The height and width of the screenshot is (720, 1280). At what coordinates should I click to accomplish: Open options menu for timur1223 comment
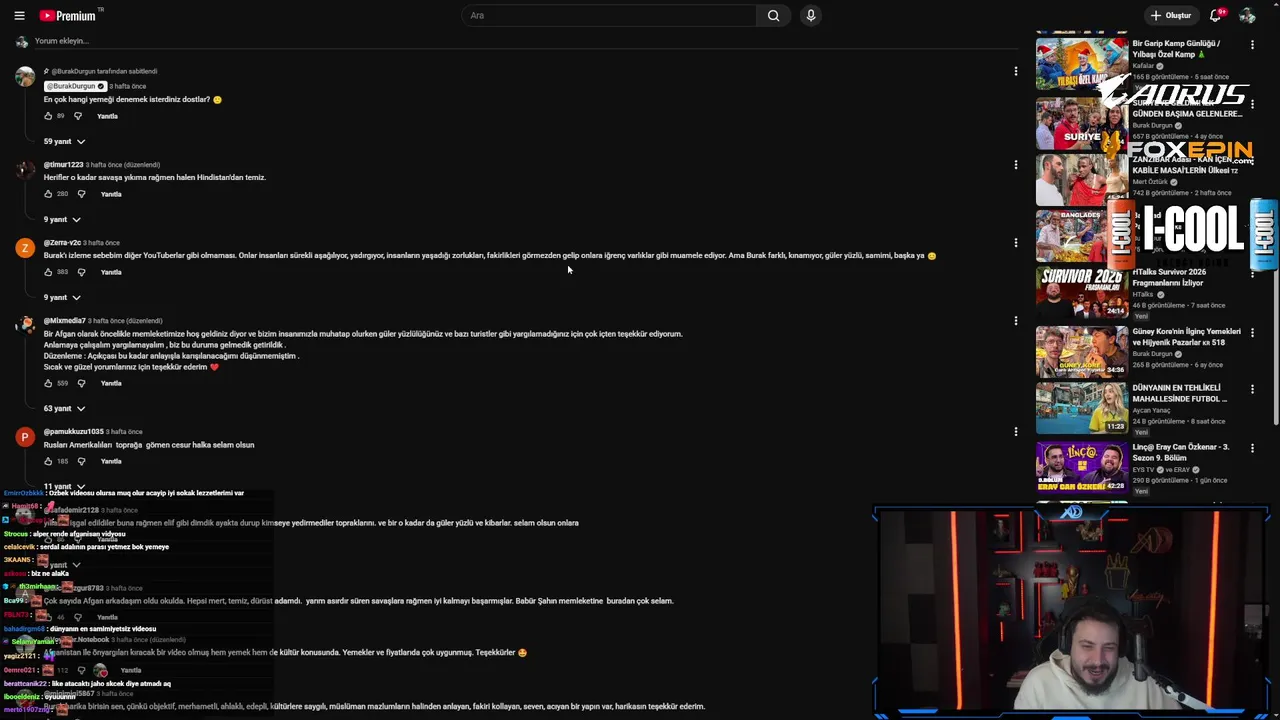1015,164
